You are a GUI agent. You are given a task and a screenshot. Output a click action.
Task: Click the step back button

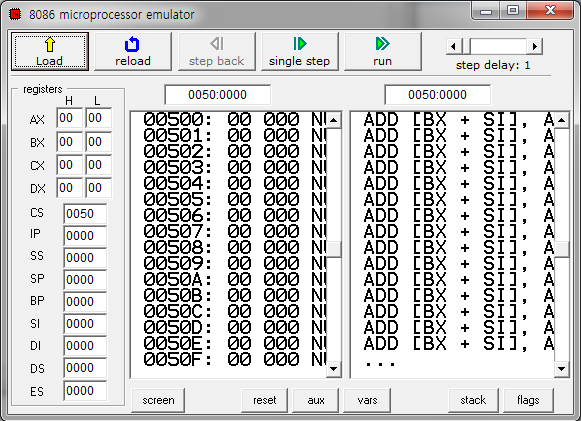pyautogui.click(x=216, y=51)
